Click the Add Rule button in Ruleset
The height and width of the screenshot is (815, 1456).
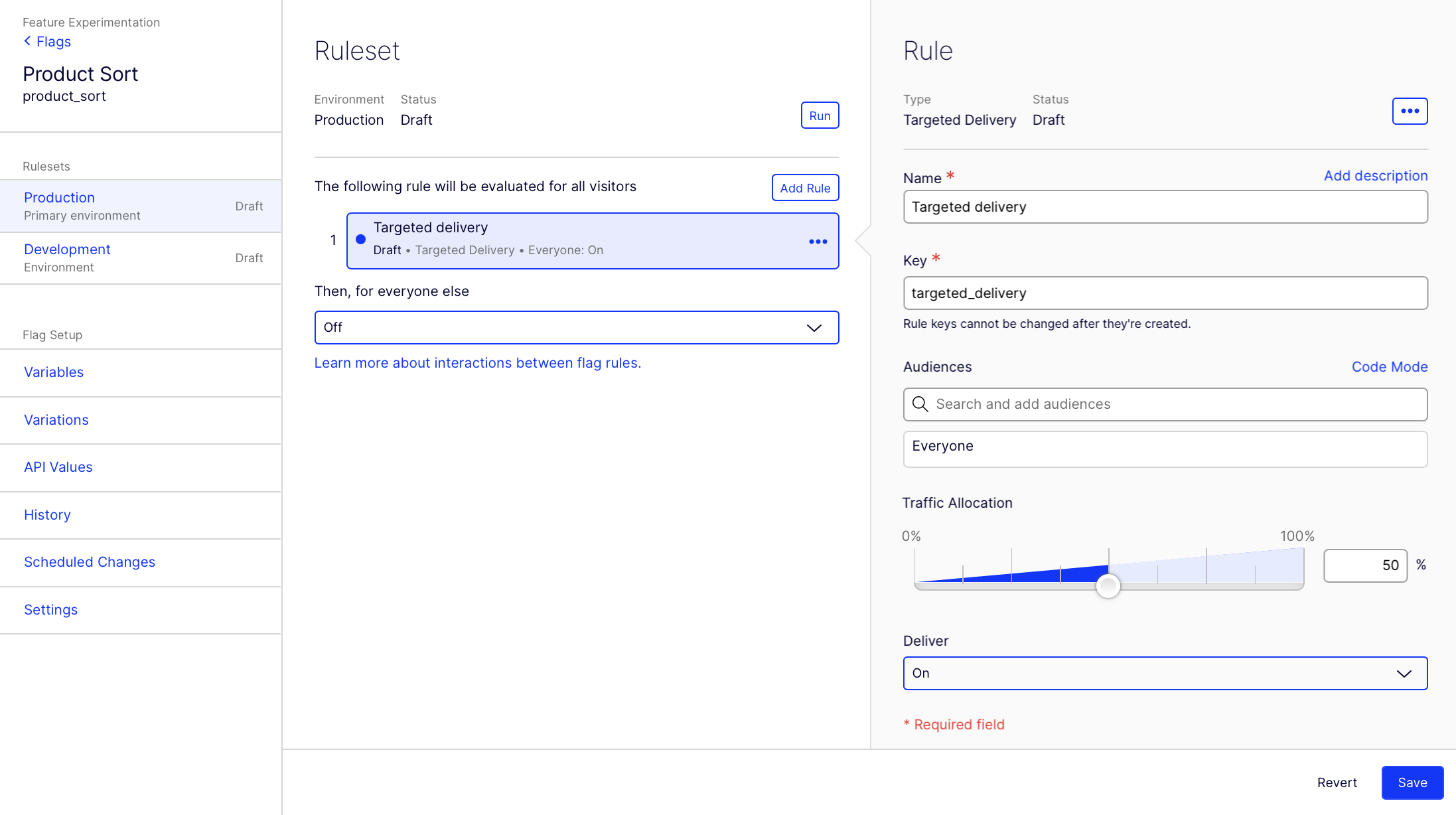pyautogui.click(x=804, y=187)
